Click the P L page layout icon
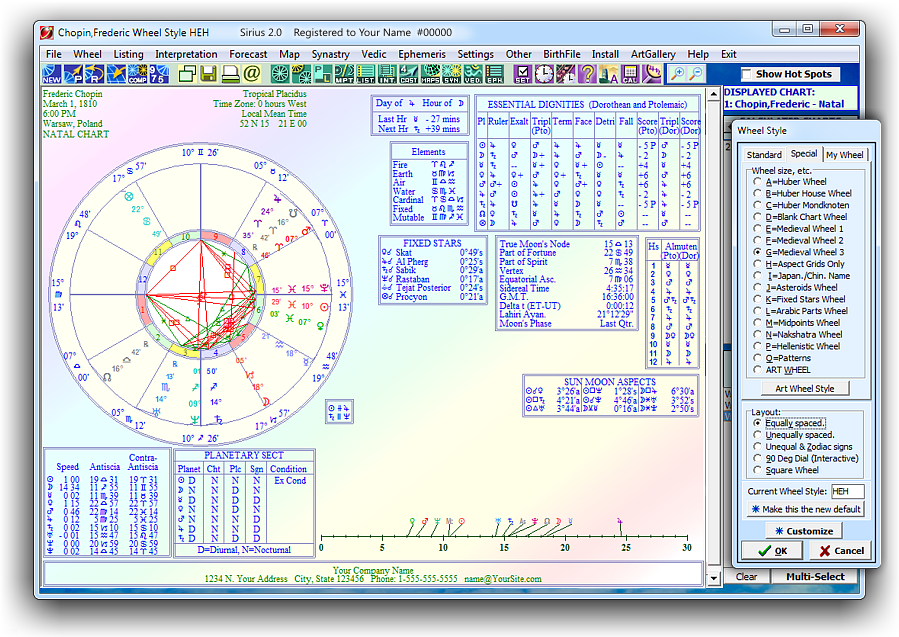This screenshot has width=899, height=637. 322,74
